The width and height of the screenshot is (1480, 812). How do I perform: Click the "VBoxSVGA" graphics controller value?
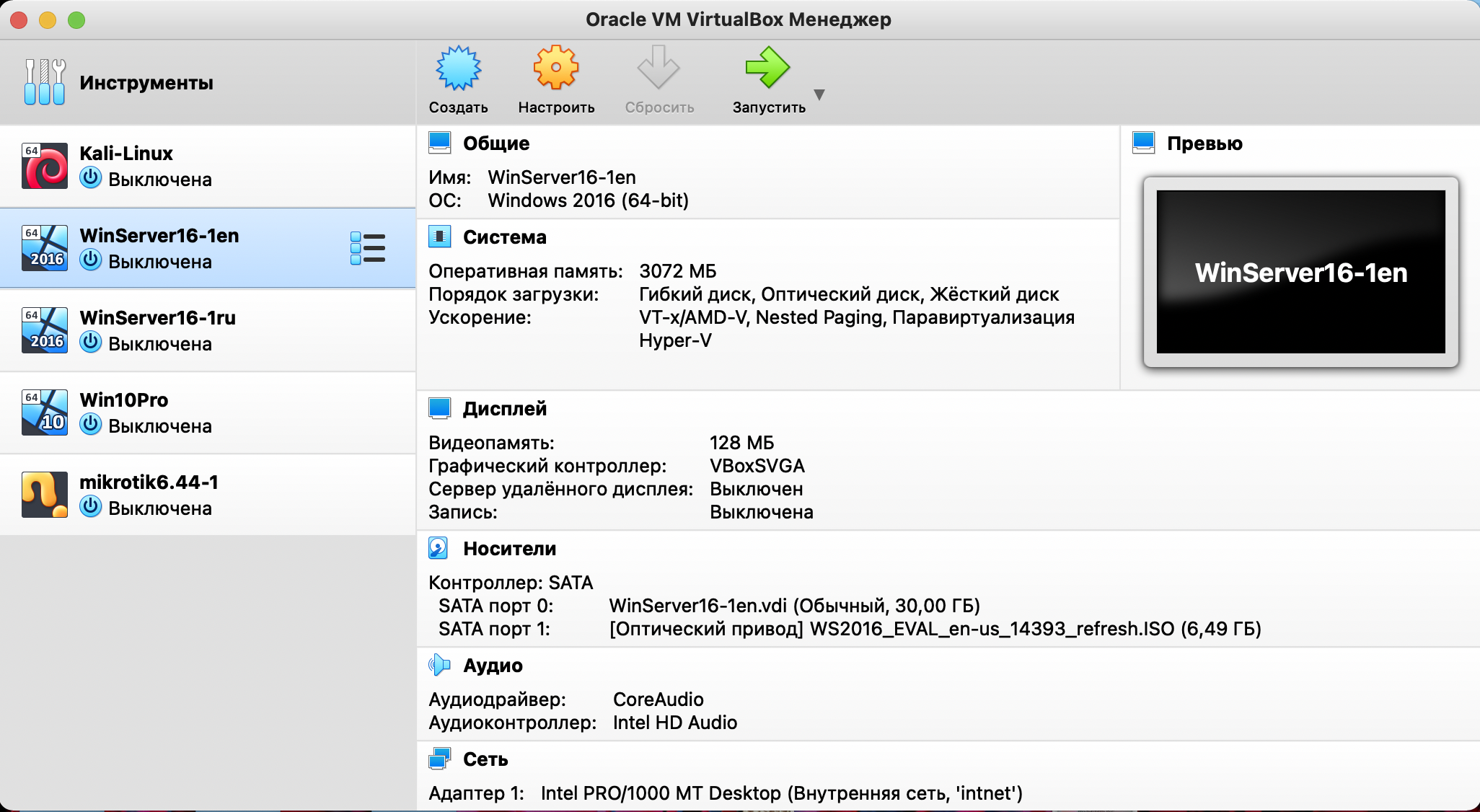pos(757,466)
